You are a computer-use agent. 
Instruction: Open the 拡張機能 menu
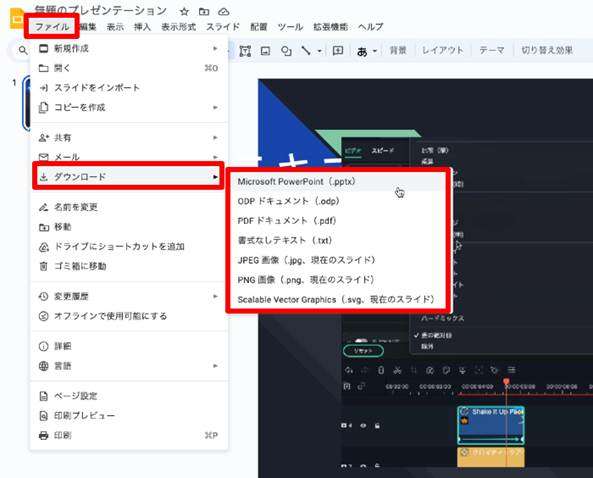click(x=330, y=27)
